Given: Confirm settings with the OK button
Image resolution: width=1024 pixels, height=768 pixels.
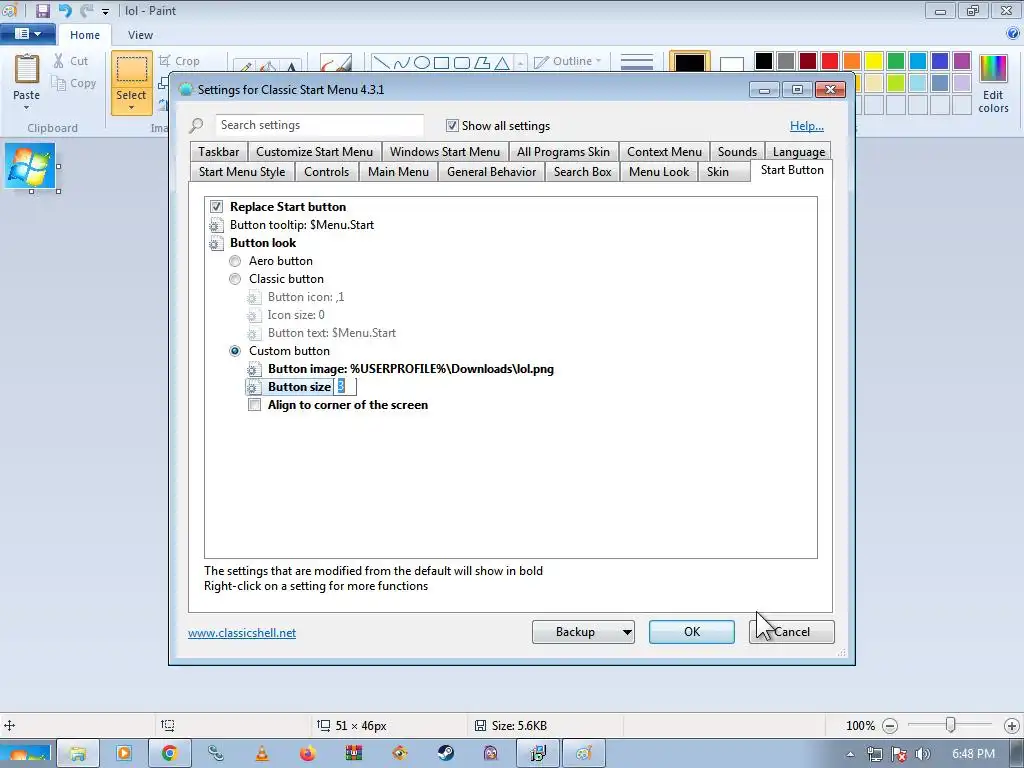Looking at the screenshot, I should pos(692,632).
